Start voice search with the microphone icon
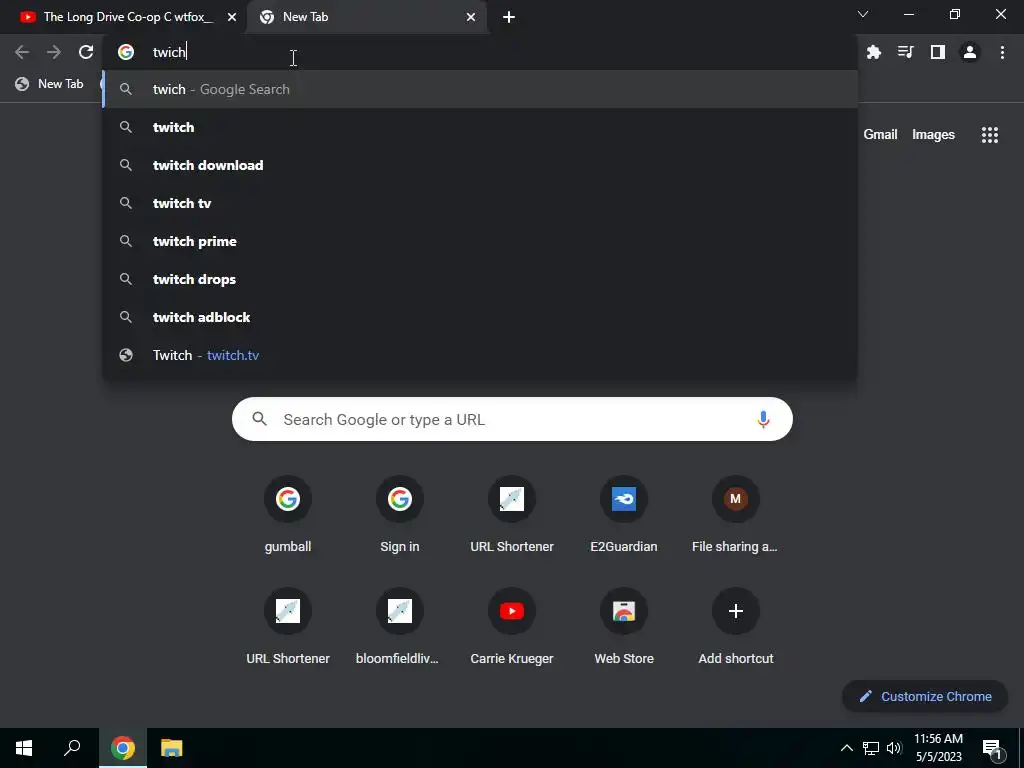Screen dimensions: 1024x768 click(x=763, y=419)
